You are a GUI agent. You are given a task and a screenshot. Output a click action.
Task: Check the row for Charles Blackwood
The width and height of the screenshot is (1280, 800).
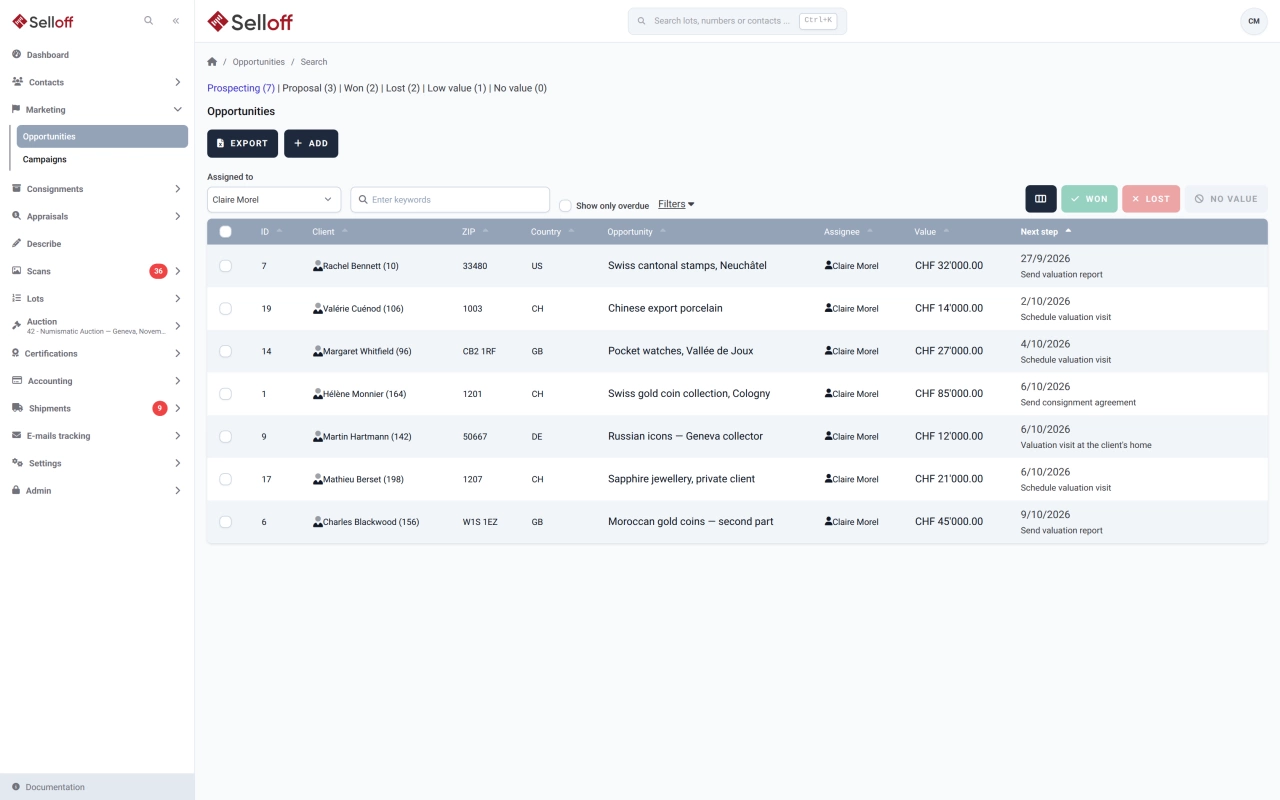pos(225,522)
